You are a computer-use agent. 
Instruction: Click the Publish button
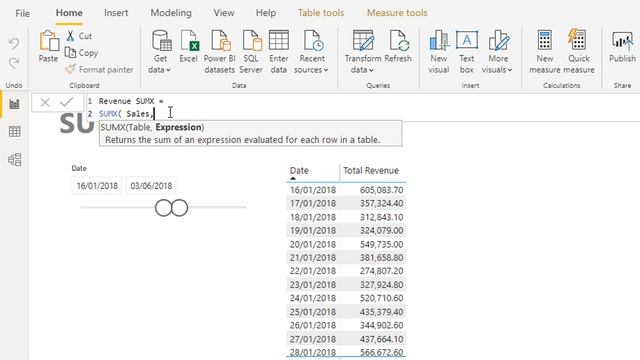pos(622,47)
